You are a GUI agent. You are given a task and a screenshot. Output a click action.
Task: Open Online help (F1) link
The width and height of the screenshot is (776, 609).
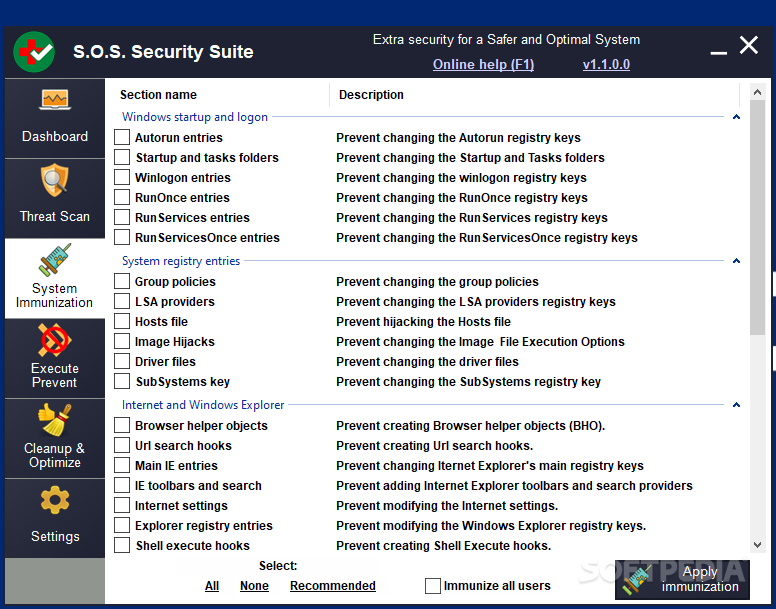tap(484, 65)
